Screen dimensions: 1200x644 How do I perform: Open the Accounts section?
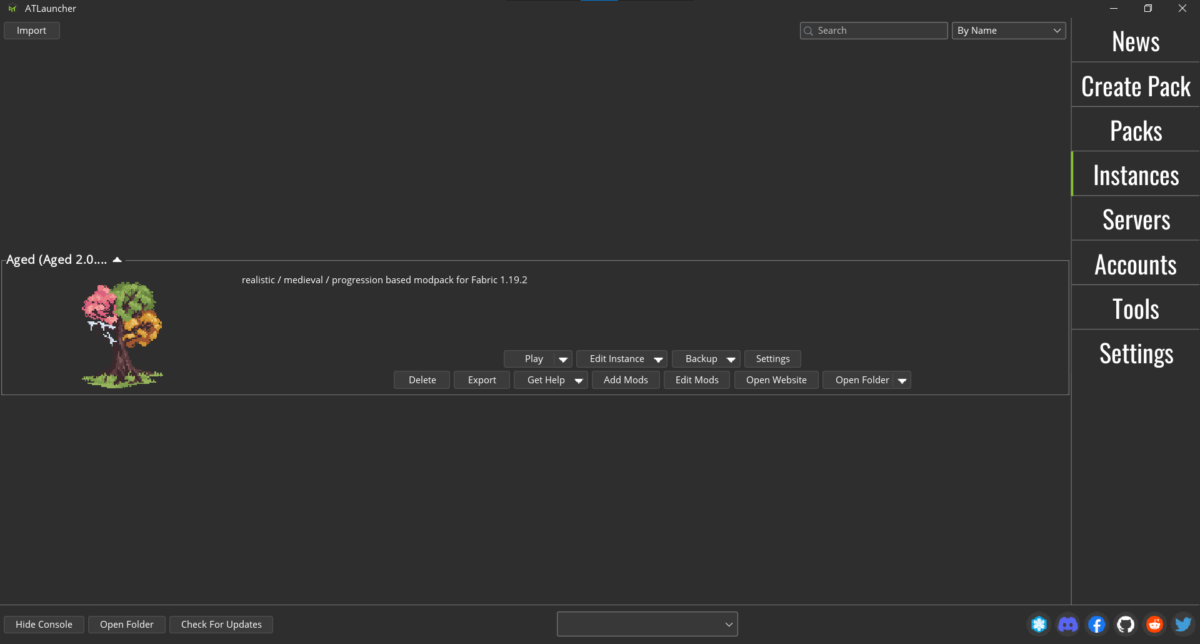coord(1135,263)
